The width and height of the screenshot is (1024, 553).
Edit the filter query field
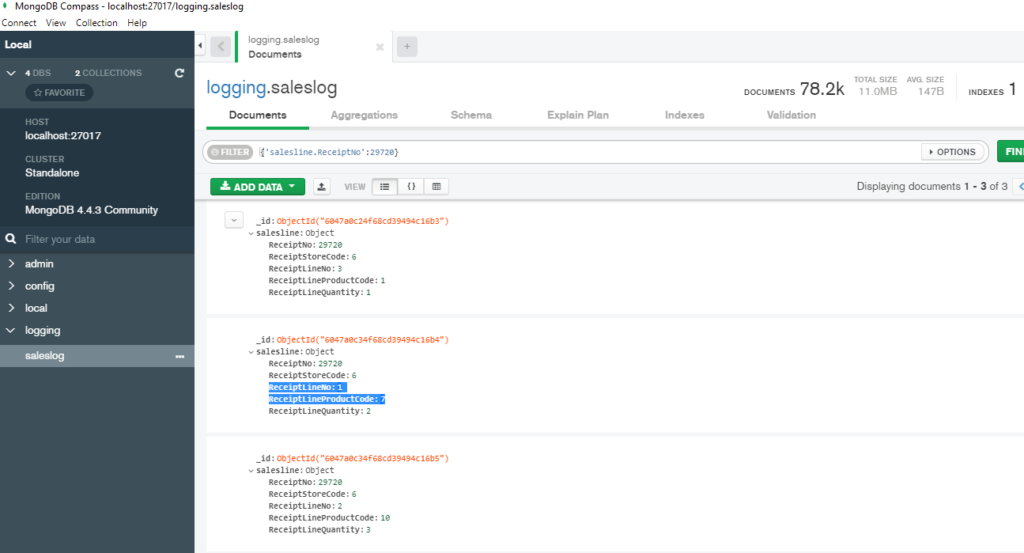tap(588, 152)
